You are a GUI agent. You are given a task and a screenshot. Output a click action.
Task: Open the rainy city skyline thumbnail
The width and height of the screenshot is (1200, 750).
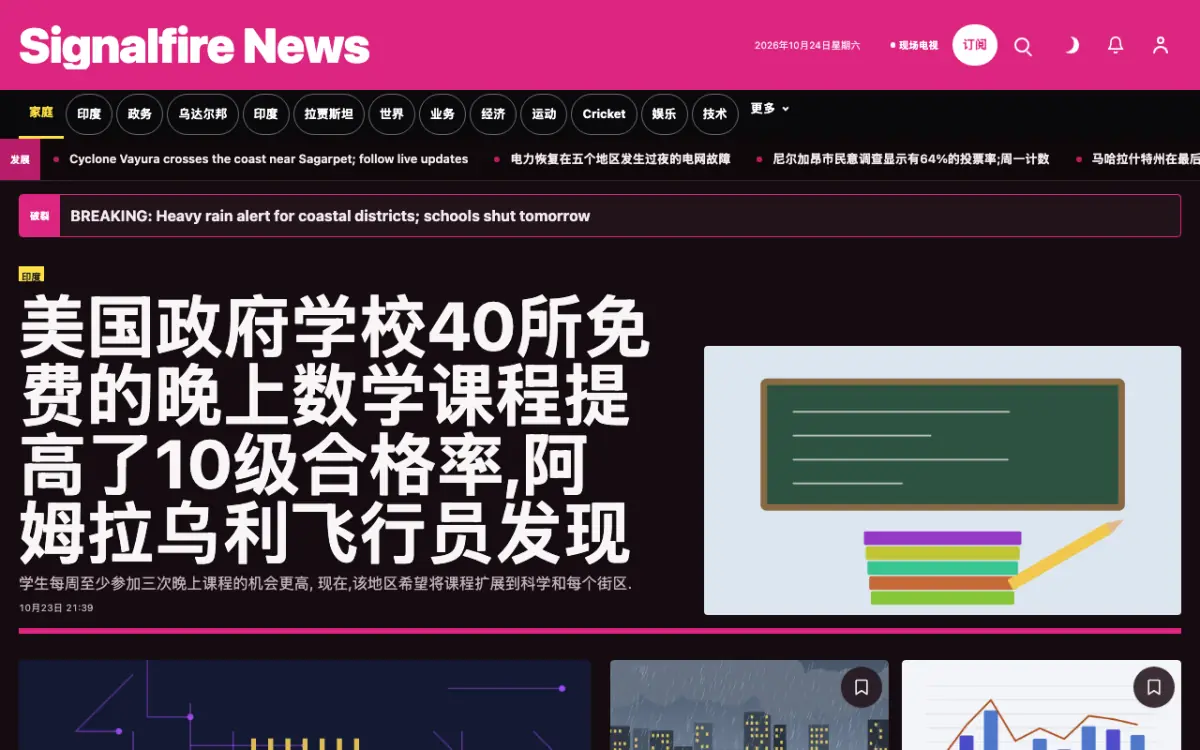point(749,705)
